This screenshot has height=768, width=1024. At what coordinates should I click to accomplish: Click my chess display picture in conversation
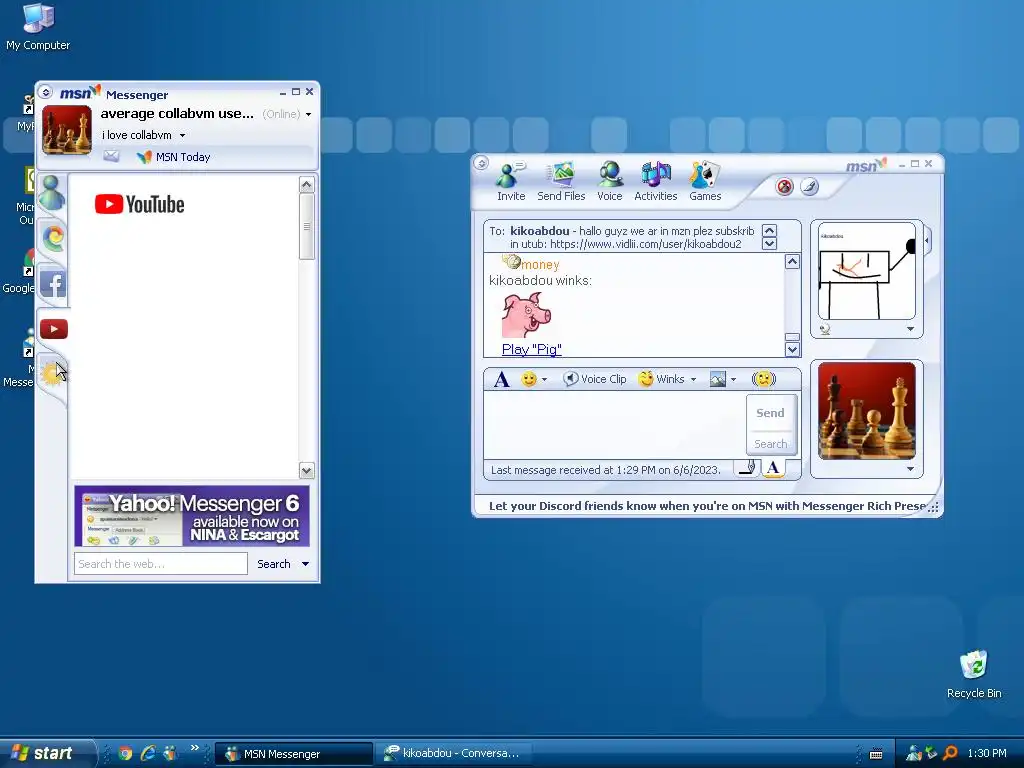tap(867, 411)
